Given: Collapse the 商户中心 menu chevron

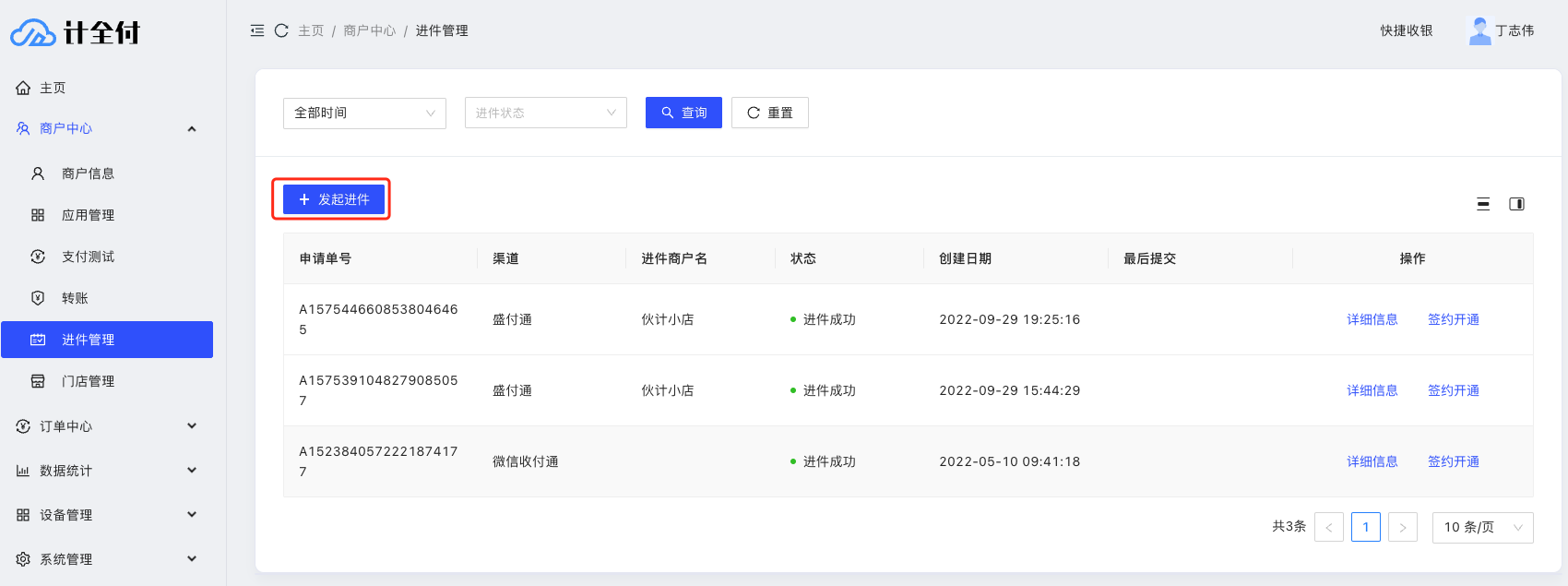Looking at the screenshot, I should click(x=192, y=128).
